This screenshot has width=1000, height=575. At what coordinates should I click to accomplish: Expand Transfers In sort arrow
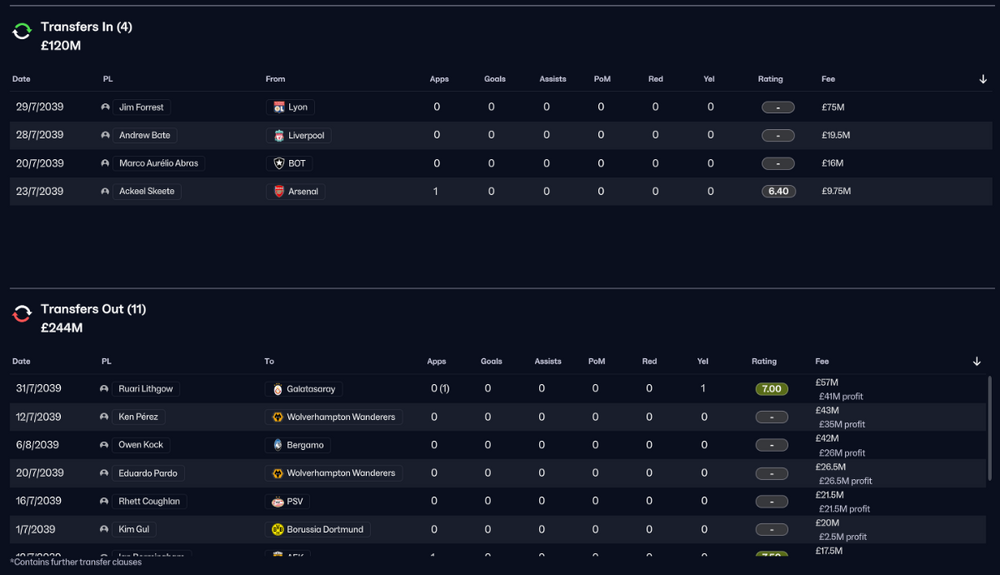coord(983,79)
